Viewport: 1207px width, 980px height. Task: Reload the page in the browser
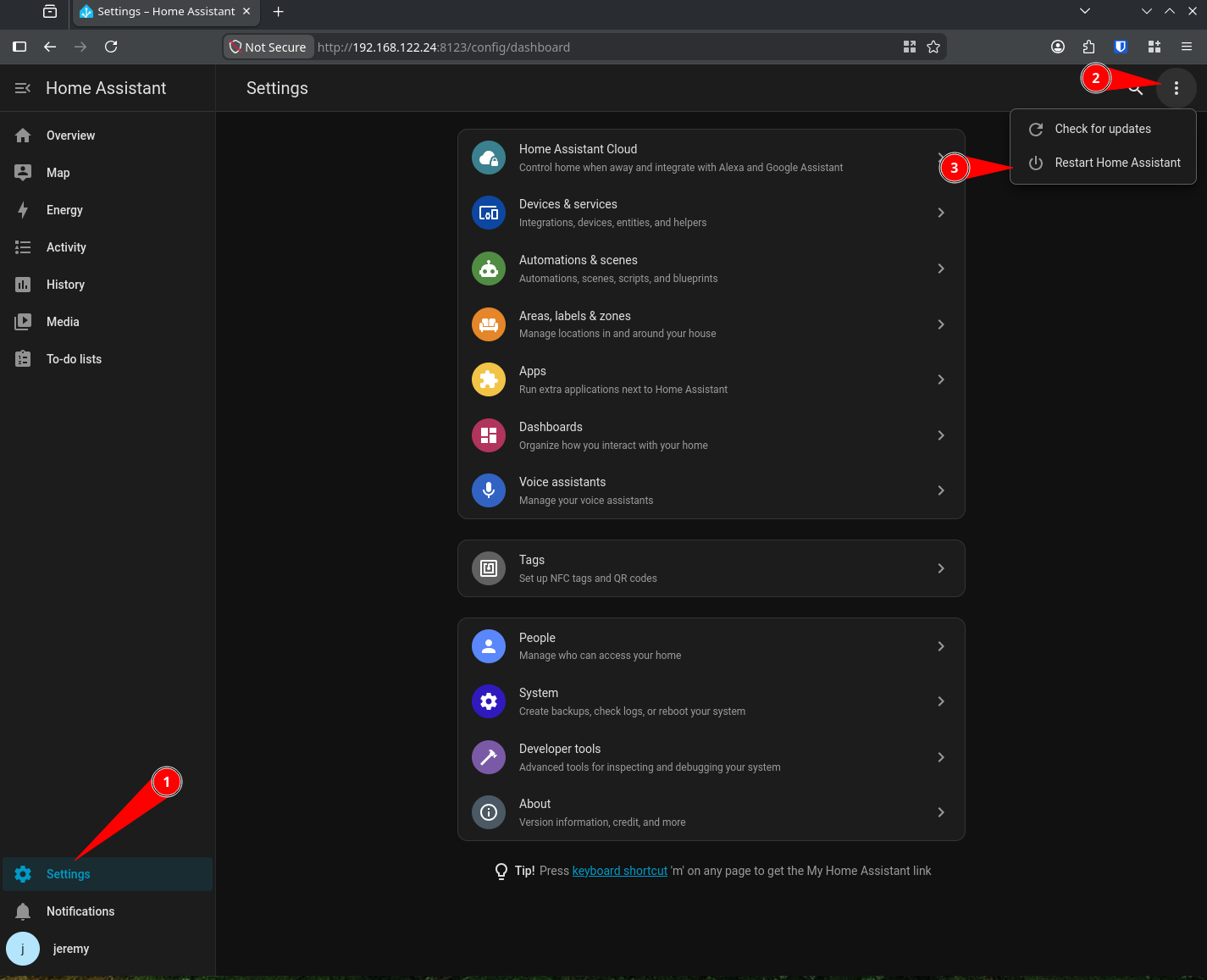[111, 47]
